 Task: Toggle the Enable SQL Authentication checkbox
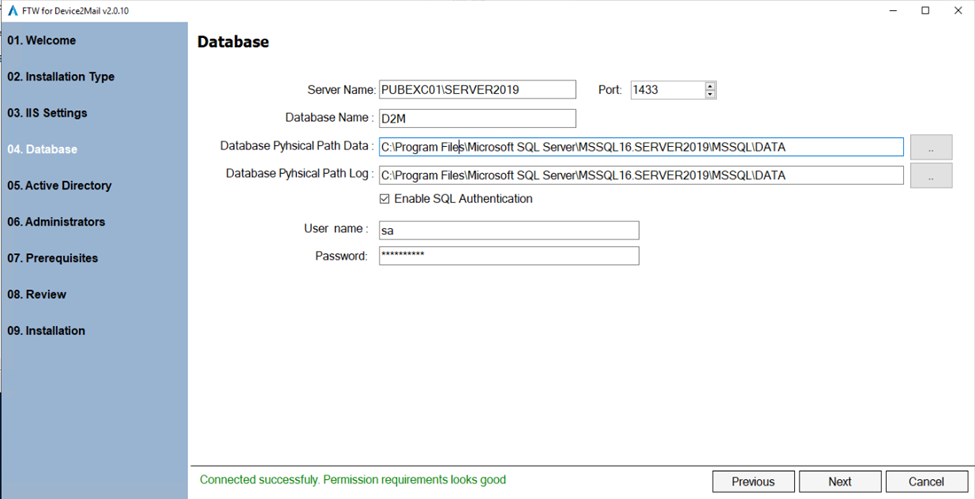pyautogui.click(x=385, y=199)
